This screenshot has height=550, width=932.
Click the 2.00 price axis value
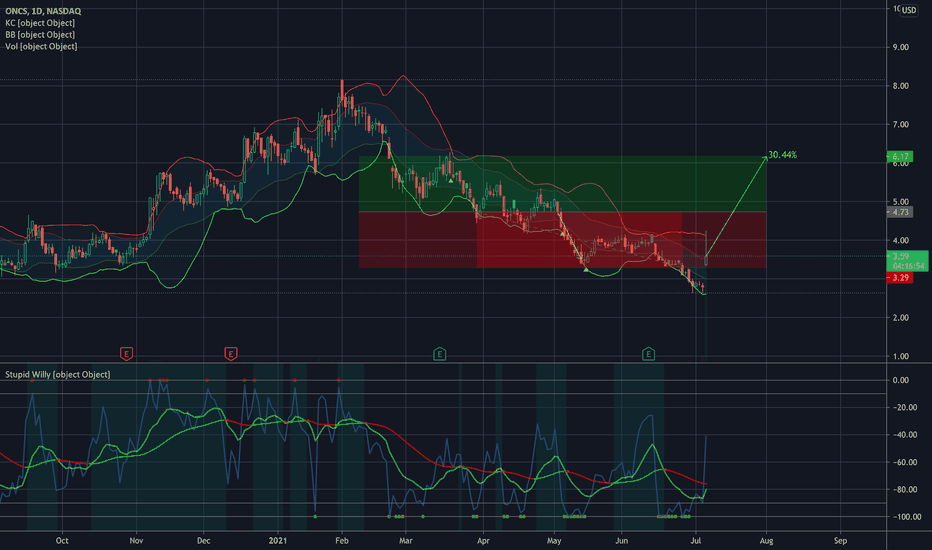[900, 318]
